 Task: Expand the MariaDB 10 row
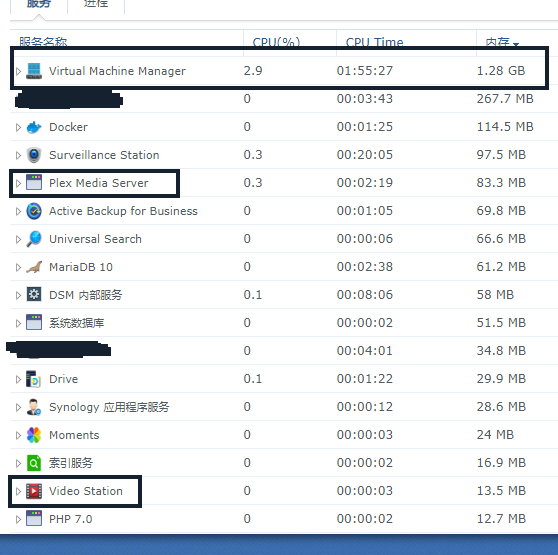[x=19, y=267]
